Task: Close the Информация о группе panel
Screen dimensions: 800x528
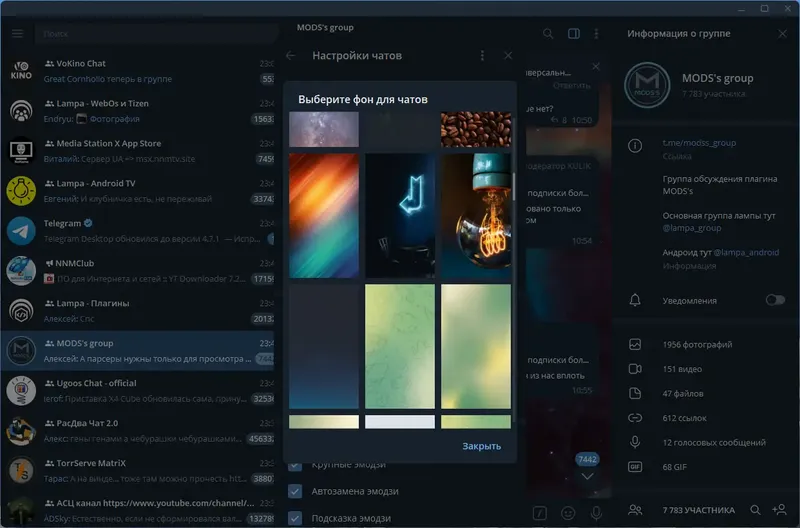Action: tap(782, 34)
